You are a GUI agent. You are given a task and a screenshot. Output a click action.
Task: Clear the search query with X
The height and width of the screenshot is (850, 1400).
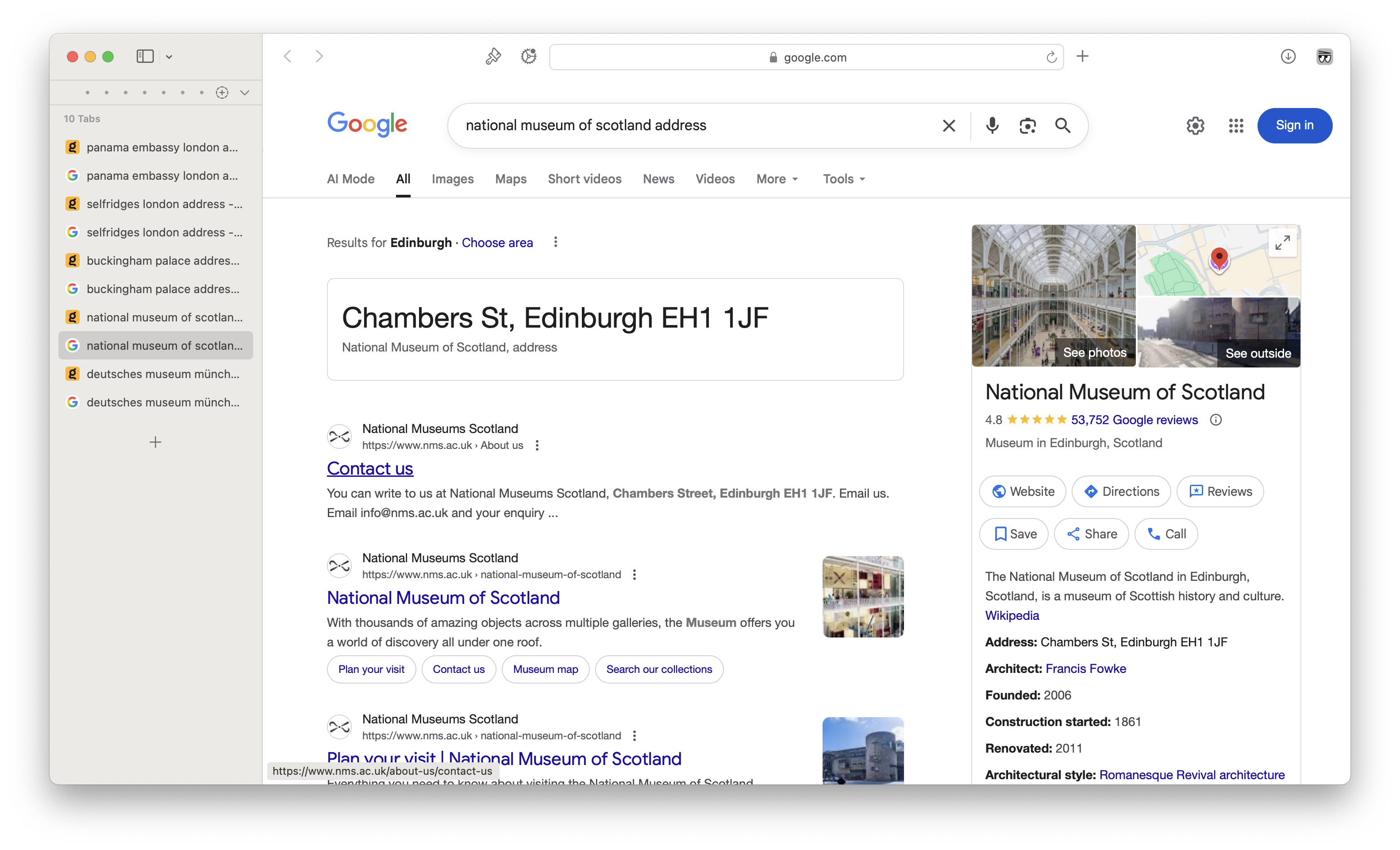pos(949,125)
